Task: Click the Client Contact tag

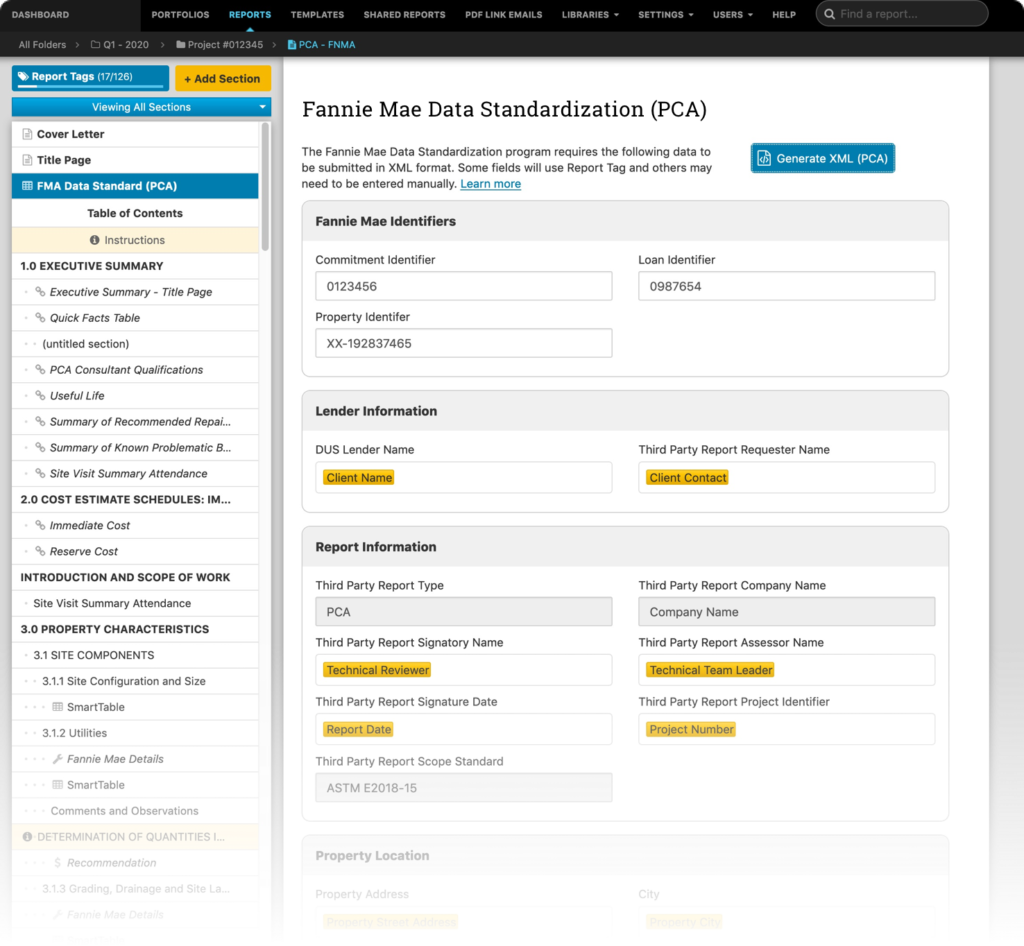Action: tap(688, 477)
